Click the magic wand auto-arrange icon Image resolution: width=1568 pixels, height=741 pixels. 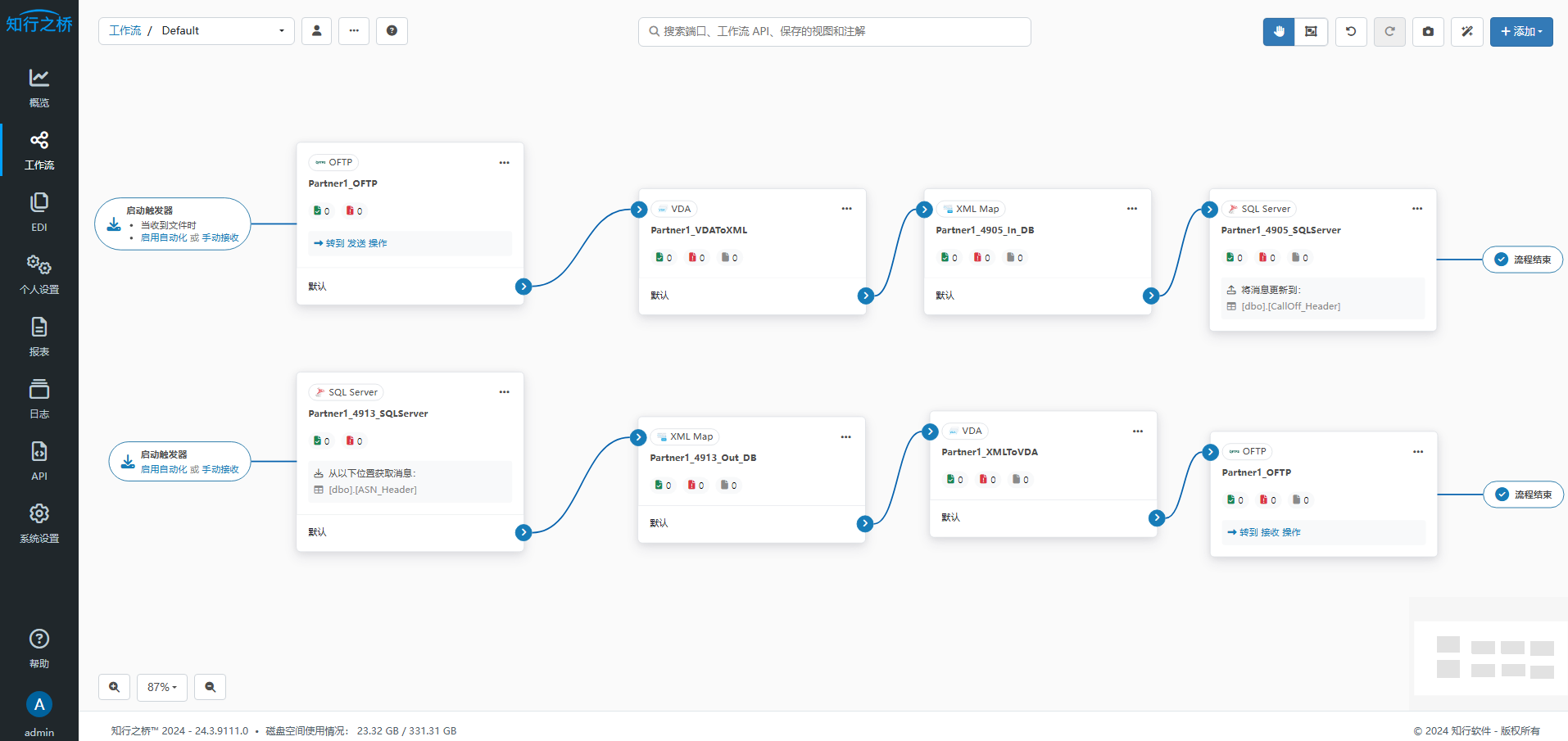(1467, 31)
